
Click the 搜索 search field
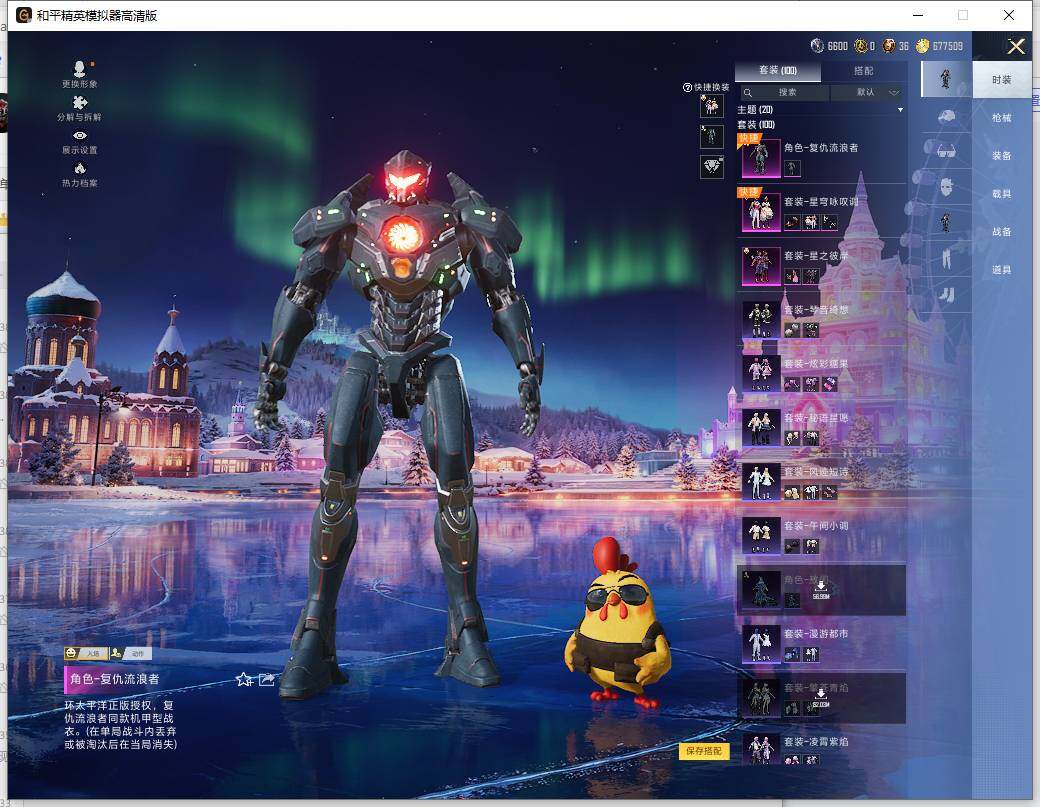point(783,92)
